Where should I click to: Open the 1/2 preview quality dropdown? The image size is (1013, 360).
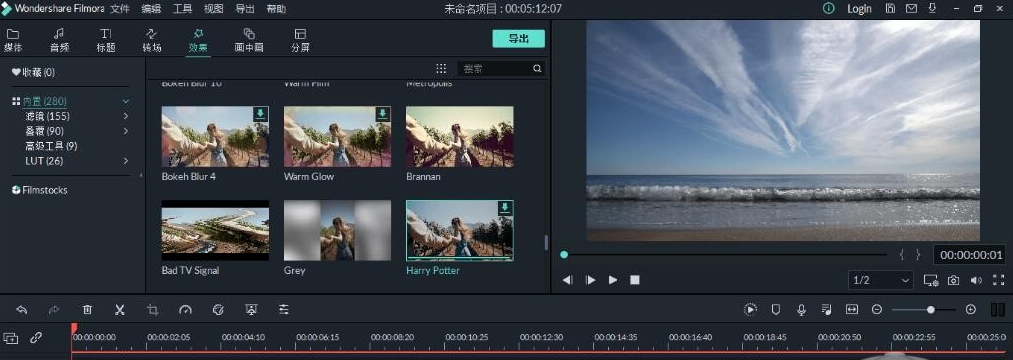[x=881, y=280]
